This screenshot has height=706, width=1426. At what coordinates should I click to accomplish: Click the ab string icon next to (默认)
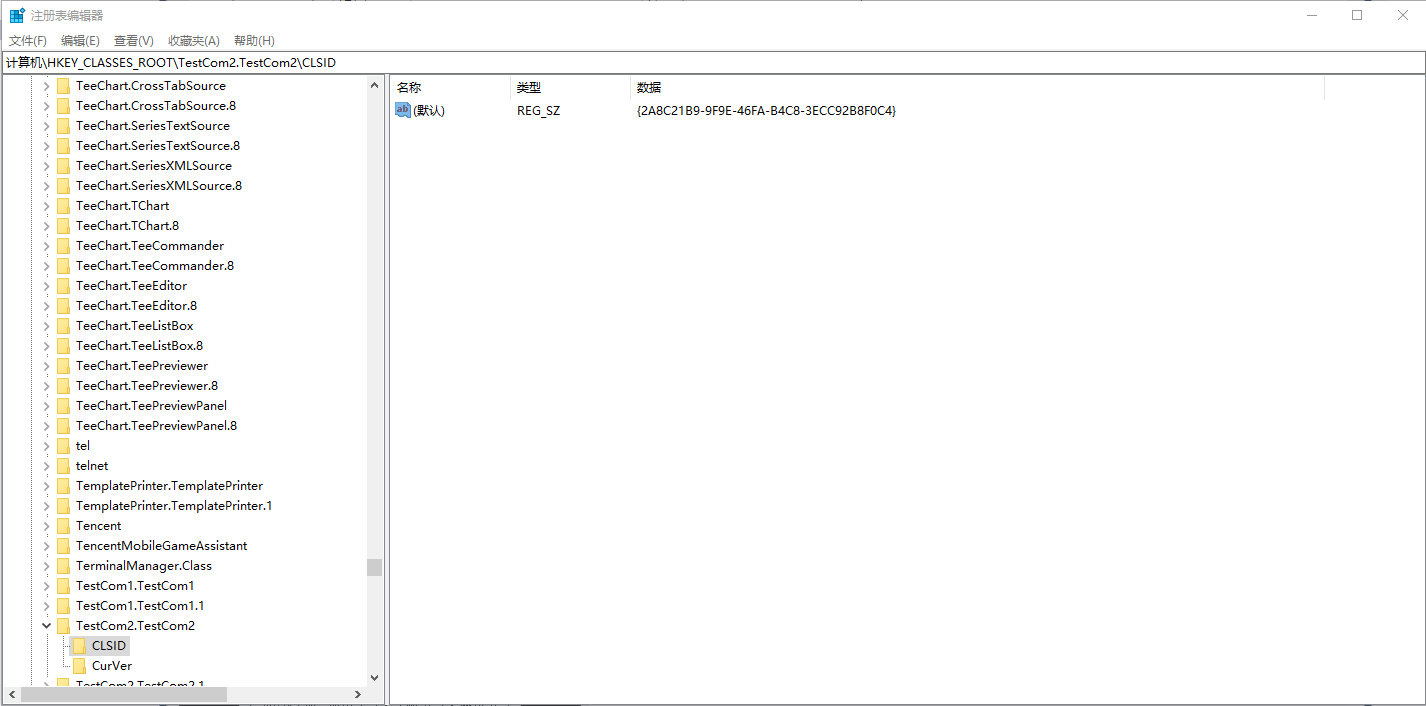[402, 110]
